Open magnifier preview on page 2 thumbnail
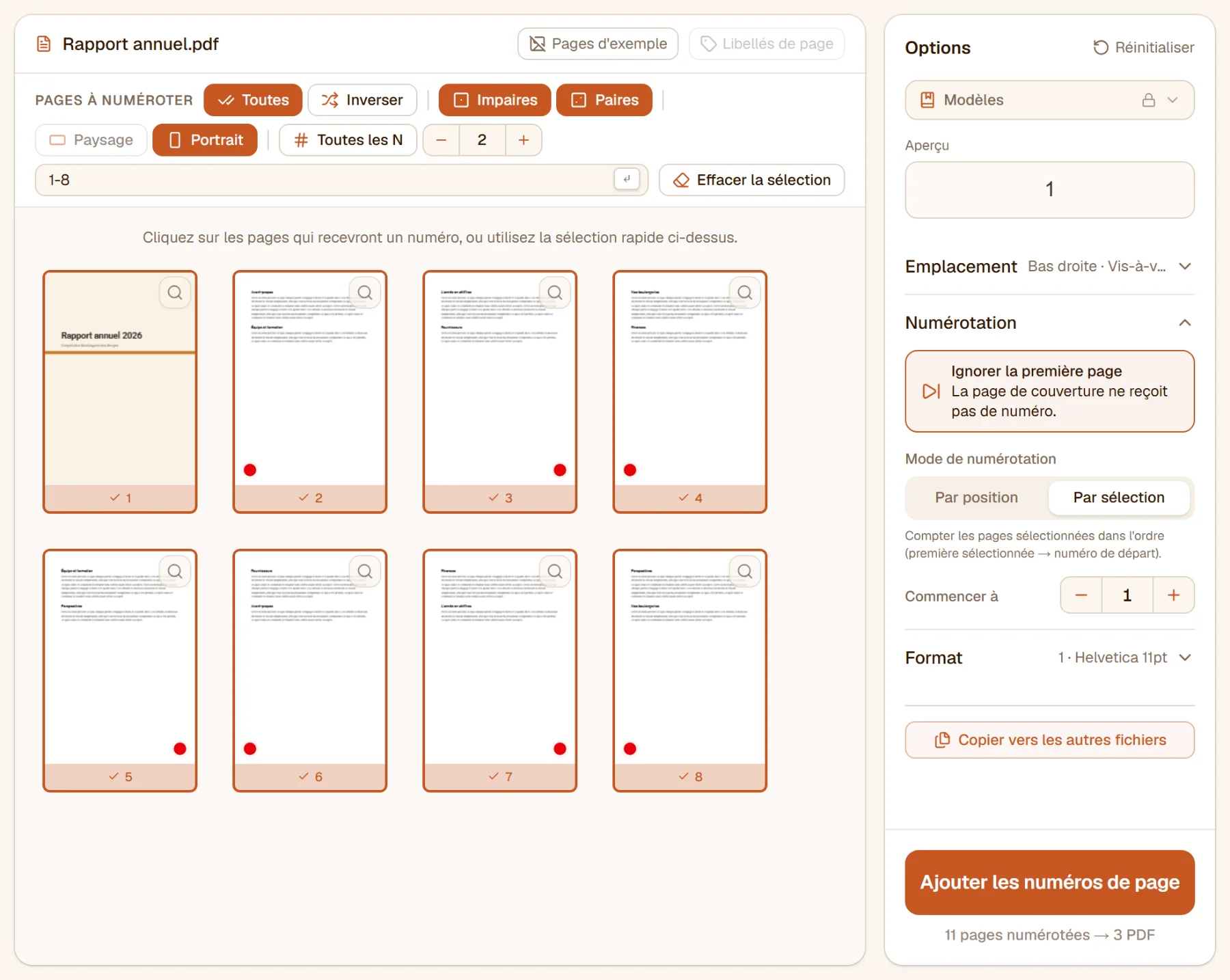The width and height of the screenshot is (1230, 980). point(365,292)
